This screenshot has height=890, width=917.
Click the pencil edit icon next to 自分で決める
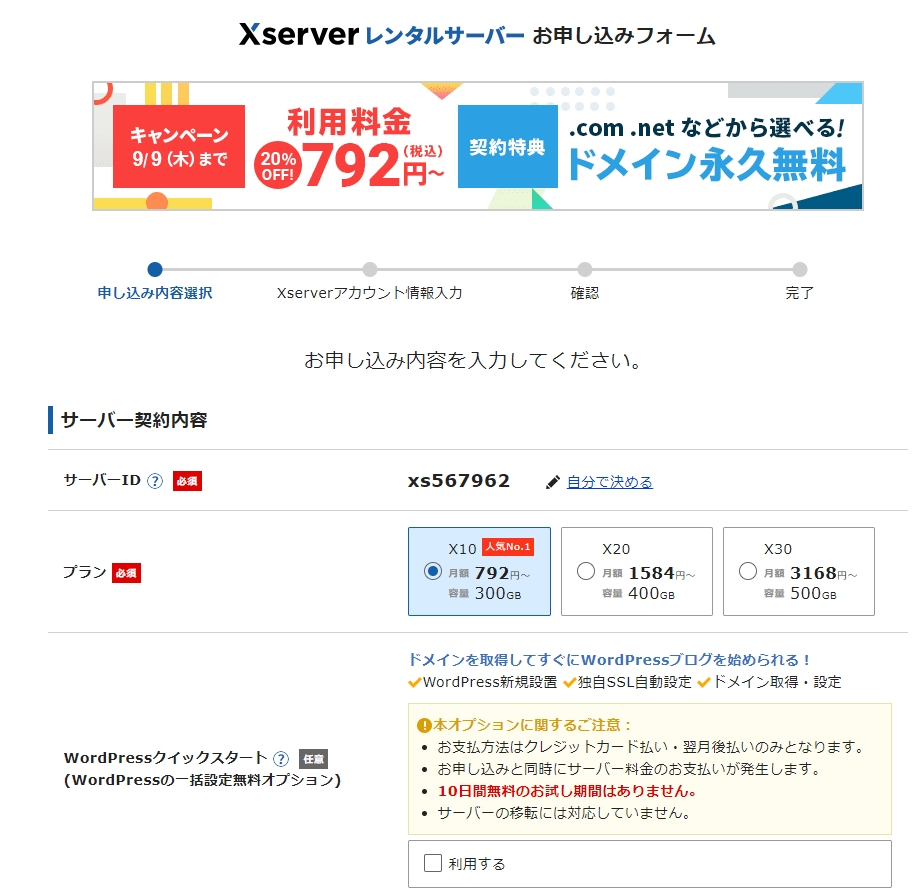coord(553,482)
